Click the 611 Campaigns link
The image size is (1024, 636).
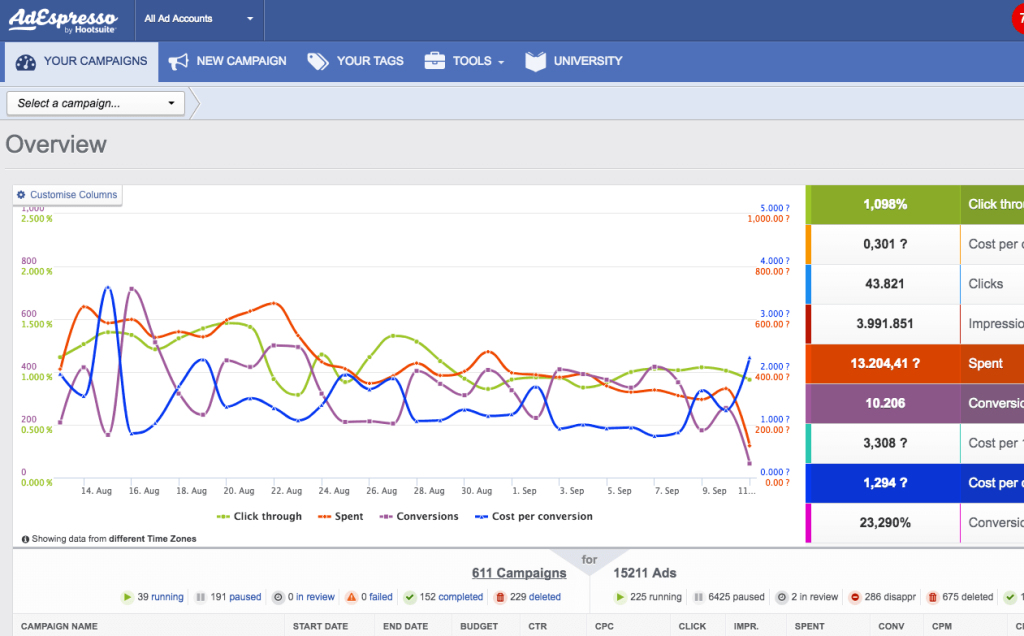tap(519, 573)
